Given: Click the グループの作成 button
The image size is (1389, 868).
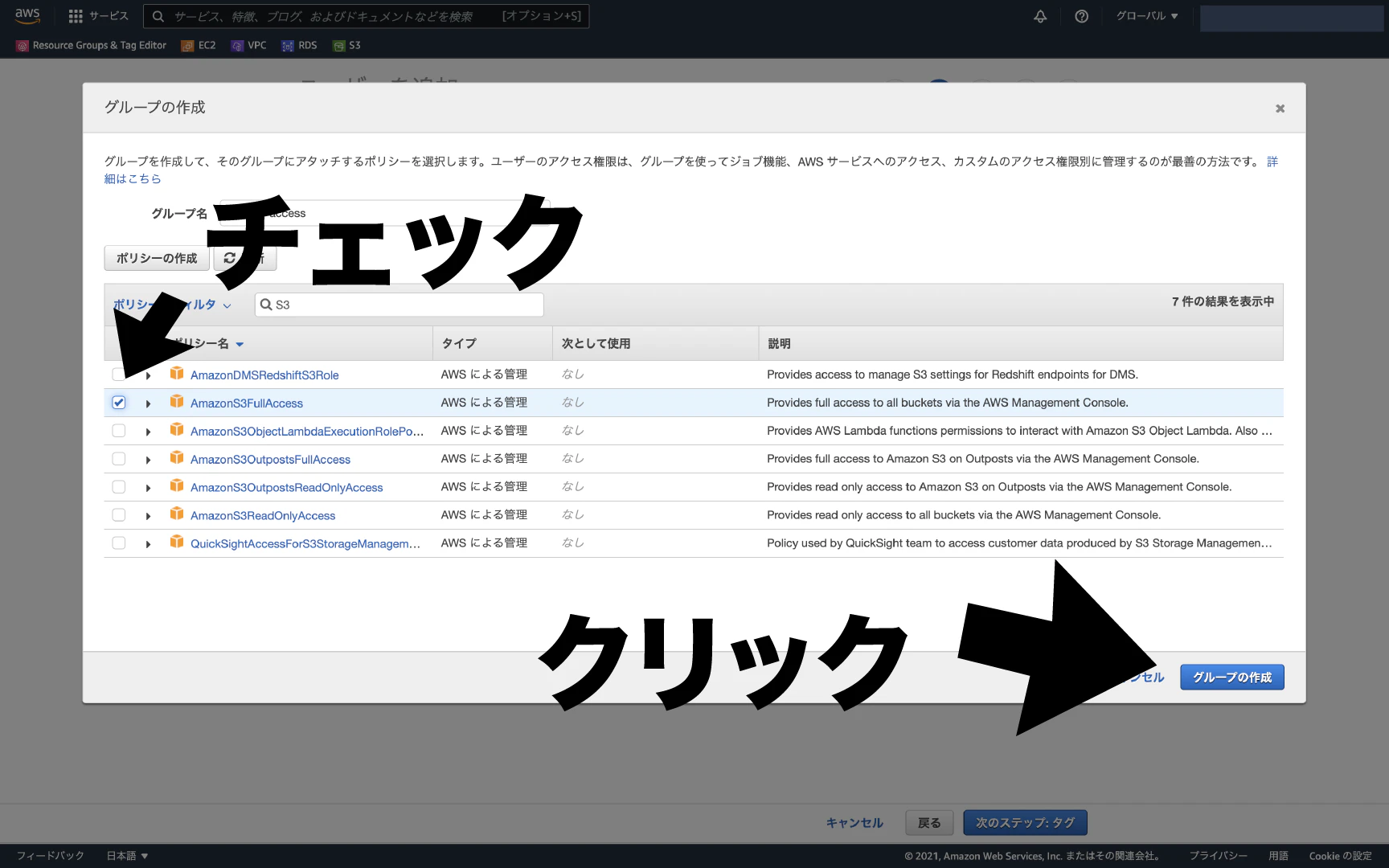Looking at the screenshot, I should (1231, 678).
